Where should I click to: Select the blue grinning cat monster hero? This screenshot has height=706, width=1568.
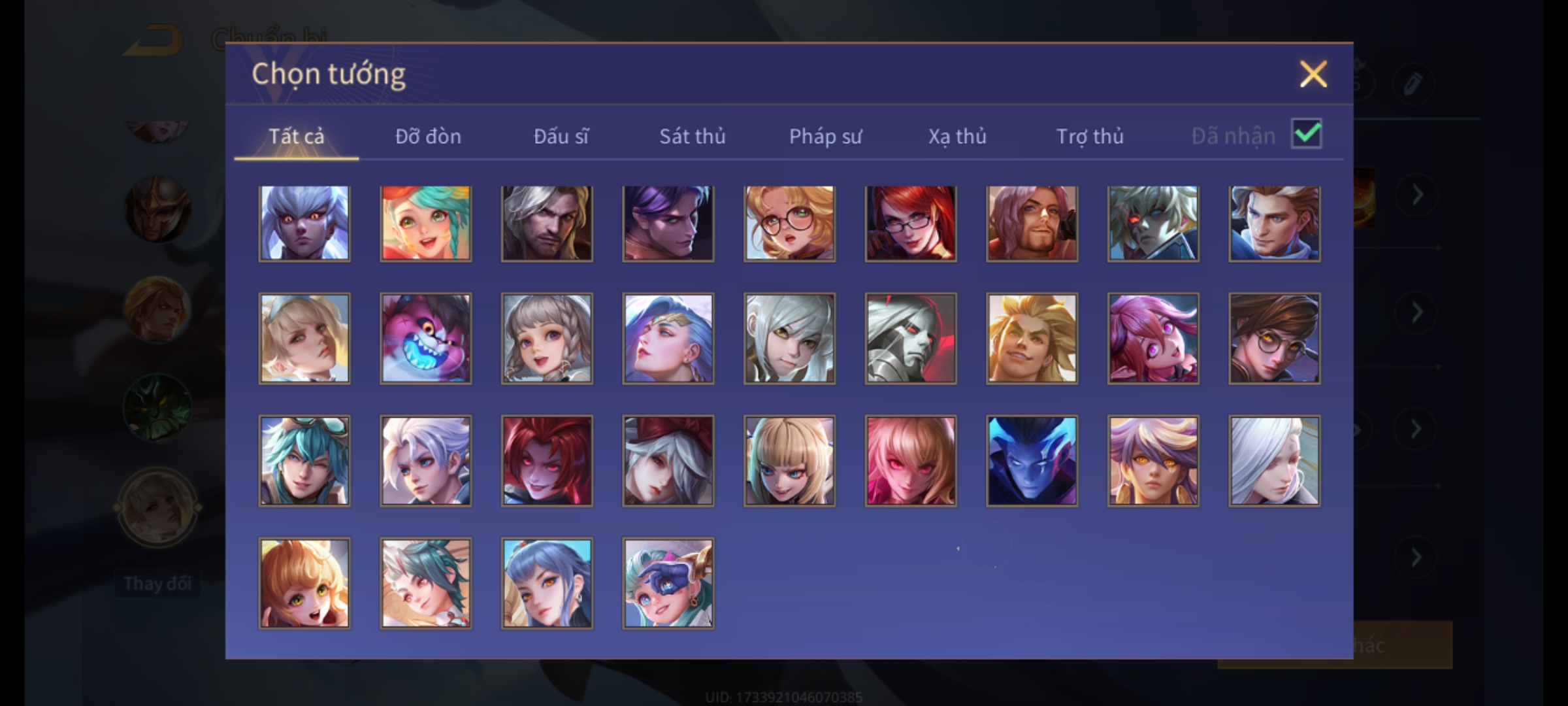pos(425,338)
